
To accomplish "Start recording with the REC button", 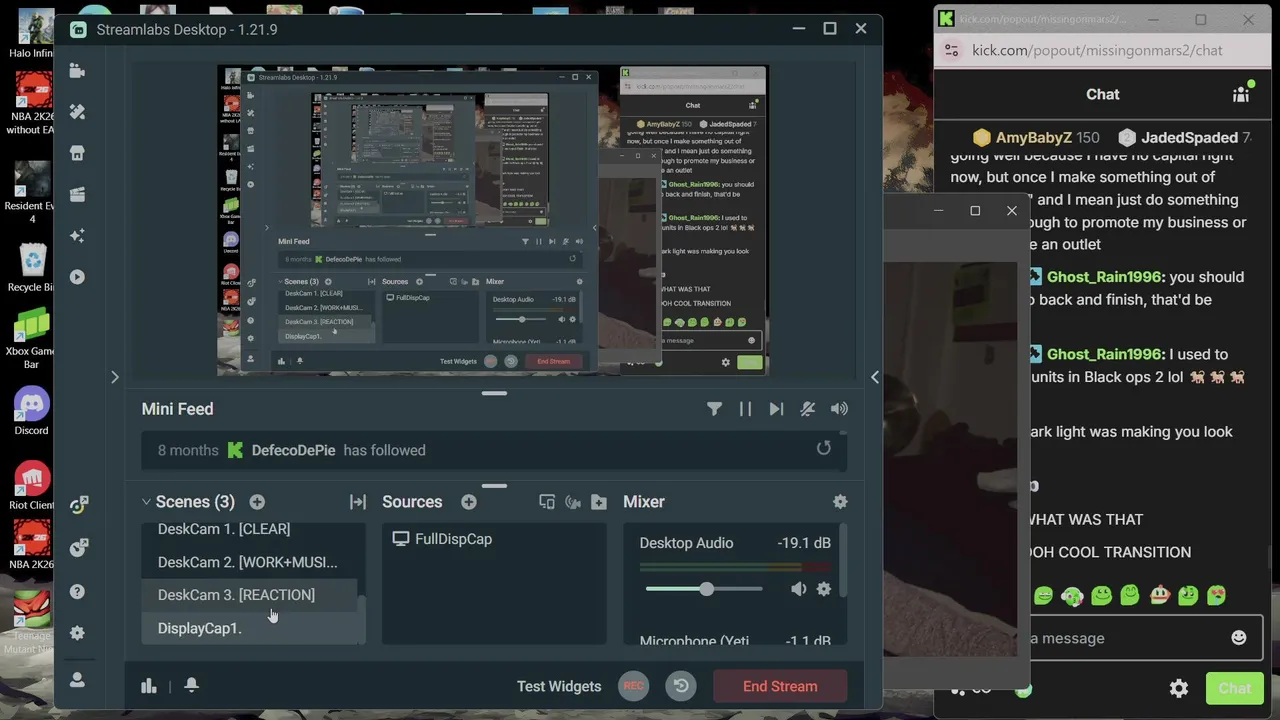I will point(633,686).
